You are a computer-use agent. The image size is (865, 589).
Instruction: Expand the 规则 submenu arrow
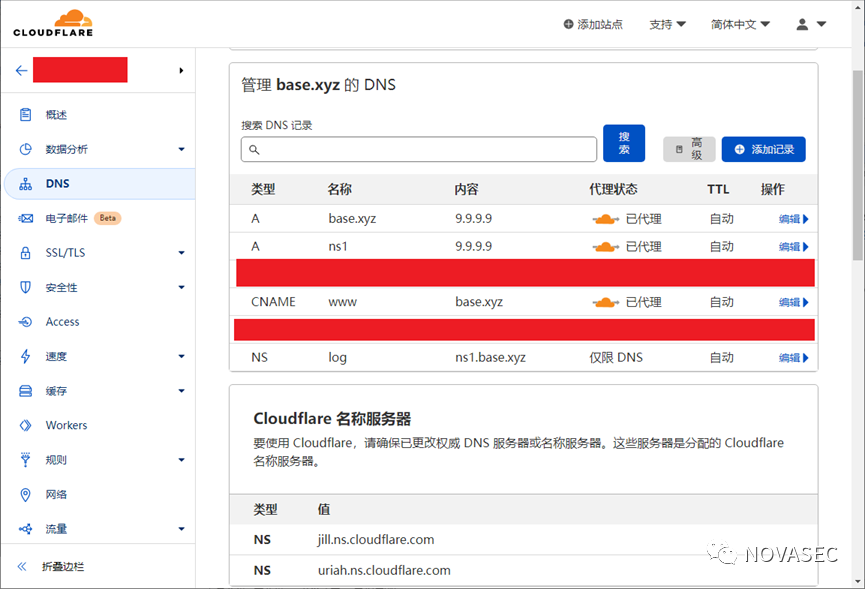pyautogui.click(x=181, y=459)
